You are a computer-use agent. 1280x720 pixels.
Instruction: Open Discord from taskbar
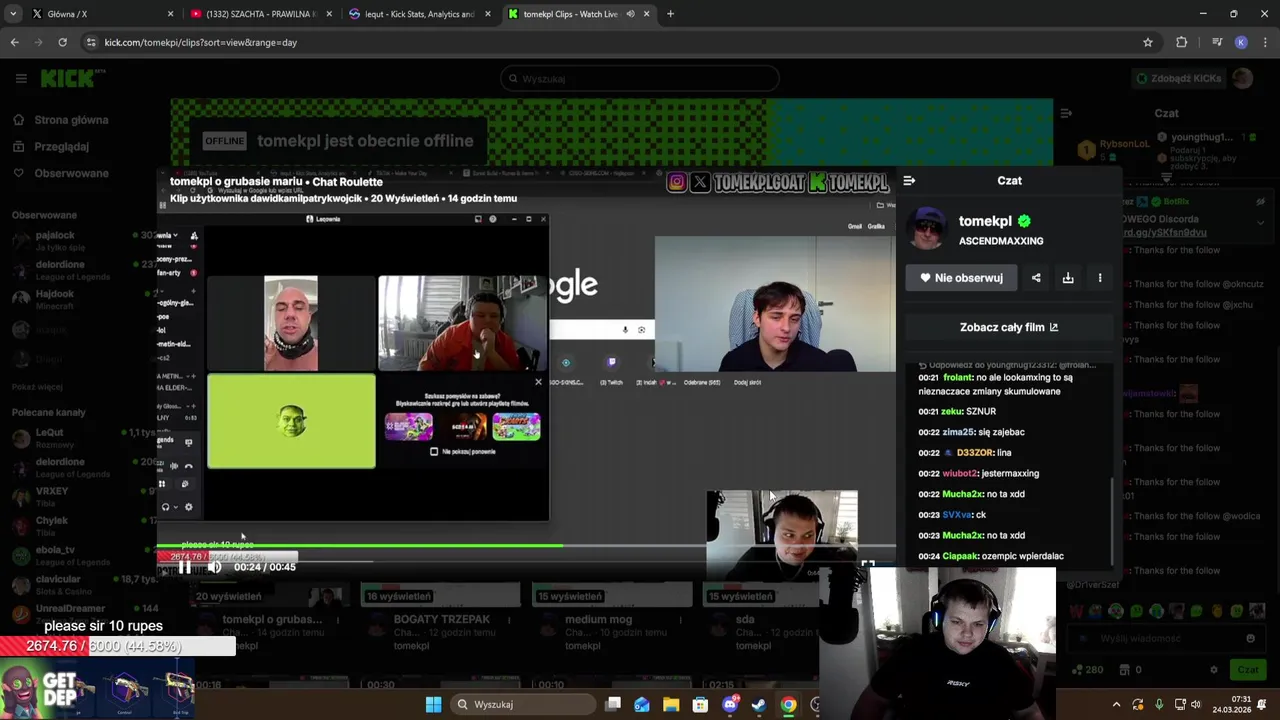pyautogui.click(x=730, y=704)
